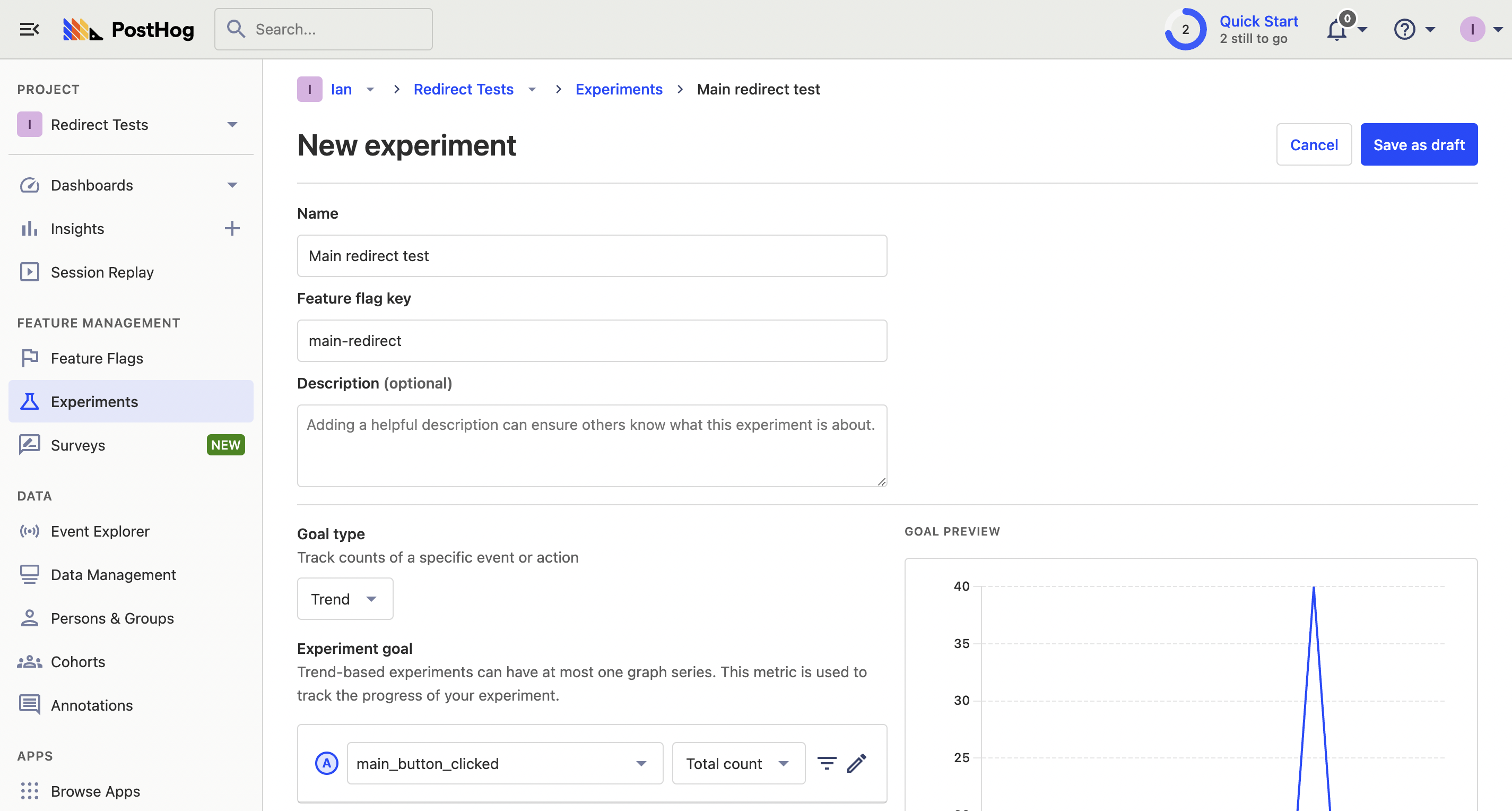Viewport: 1512px width, 811px height.
Task: Expand the main_button_clicked event dropdown
Action: [640, 763]
